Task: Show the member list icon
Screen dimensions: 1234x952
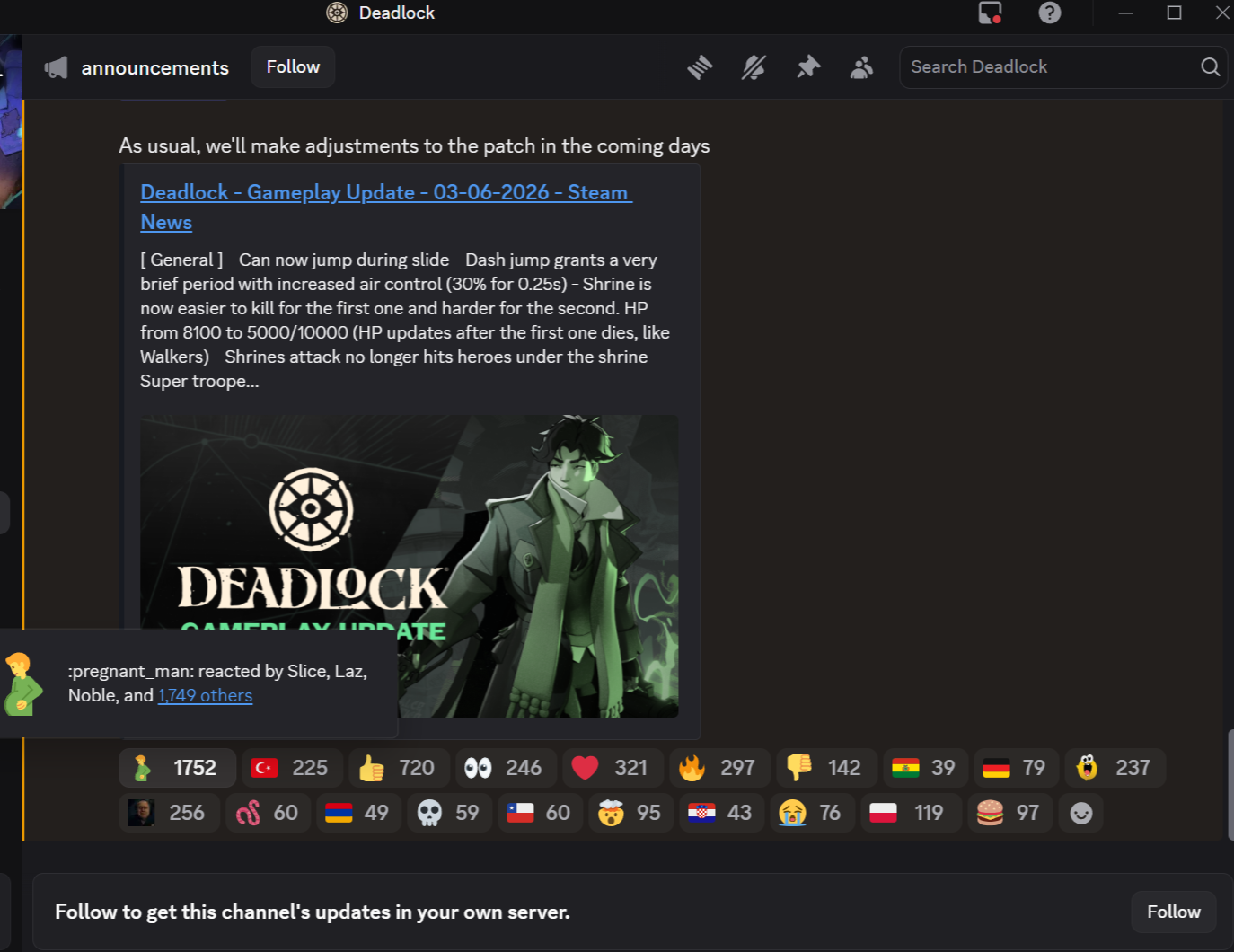Action: (x=862, y=67)
